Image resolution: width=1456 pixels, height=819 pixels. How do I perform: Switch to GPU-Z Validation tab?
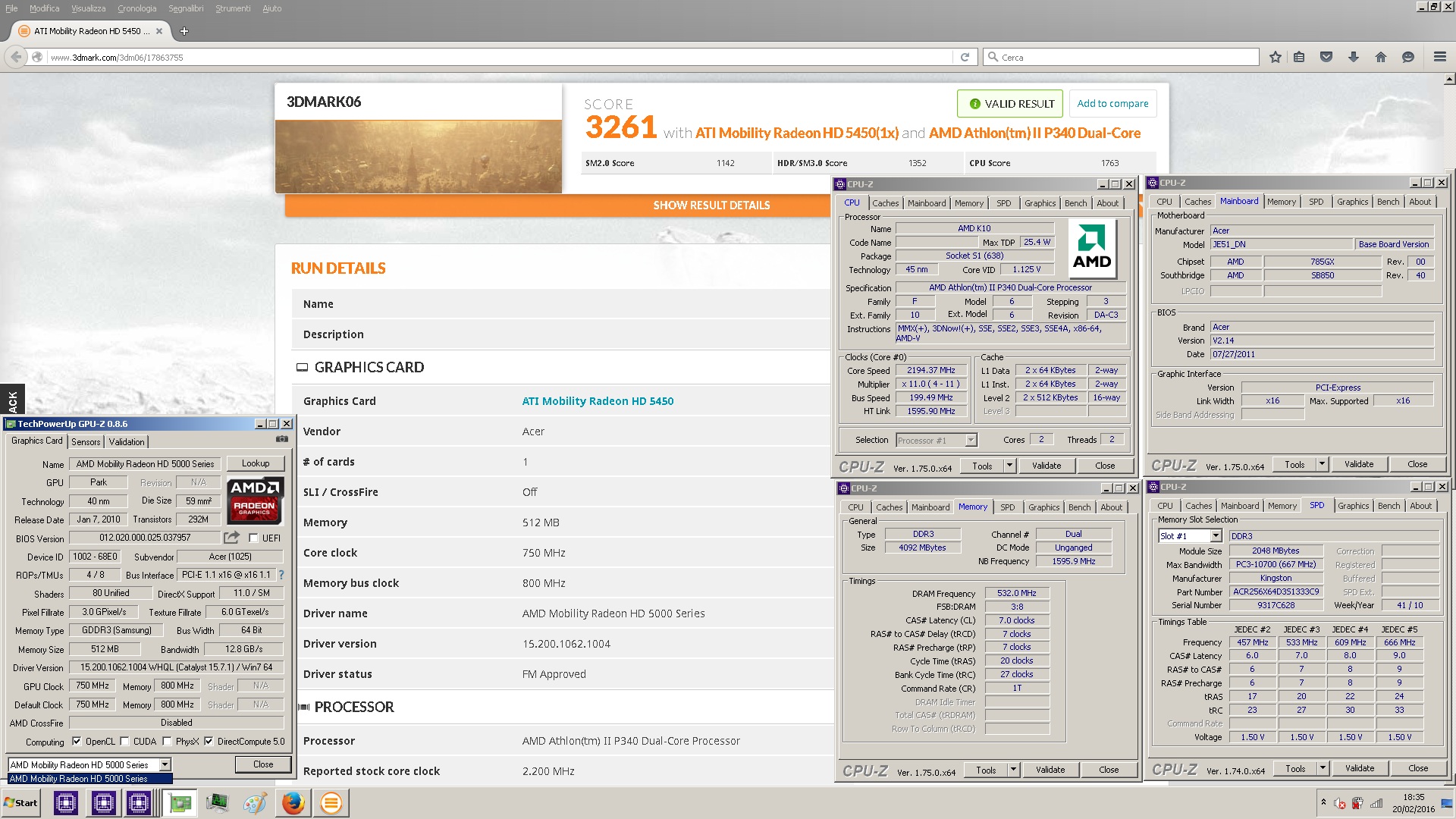[x=127, y=442]
